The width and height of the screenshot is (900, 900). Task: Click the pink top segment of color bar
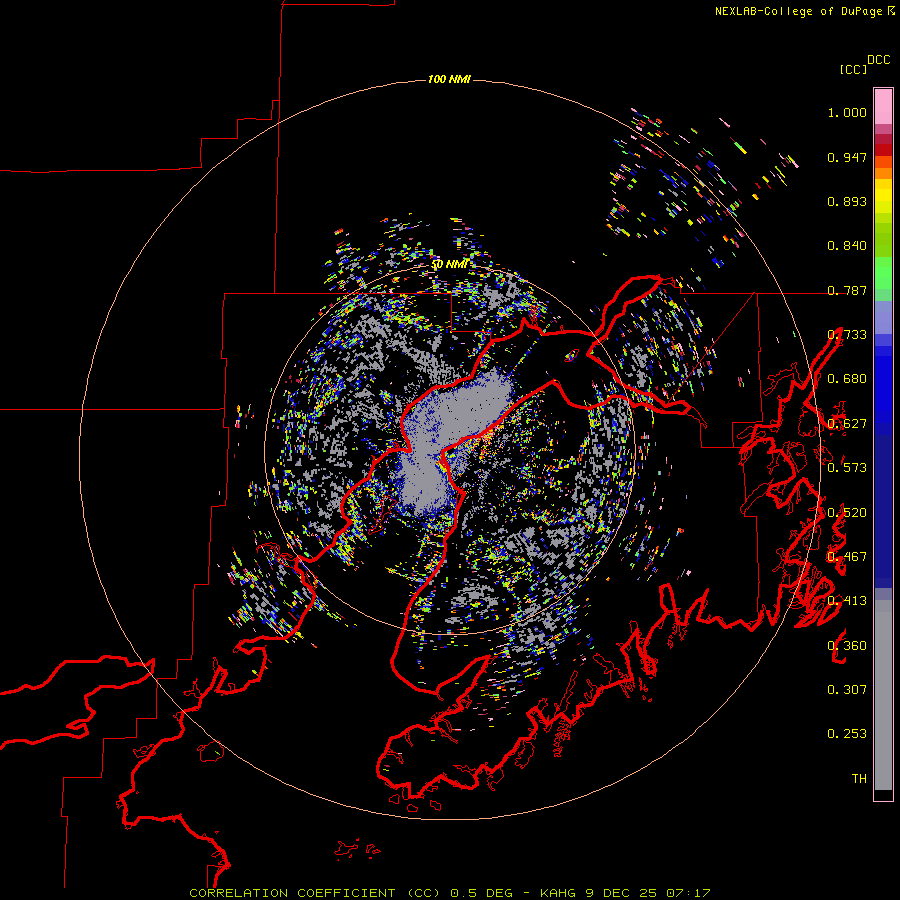pos(883,106)
